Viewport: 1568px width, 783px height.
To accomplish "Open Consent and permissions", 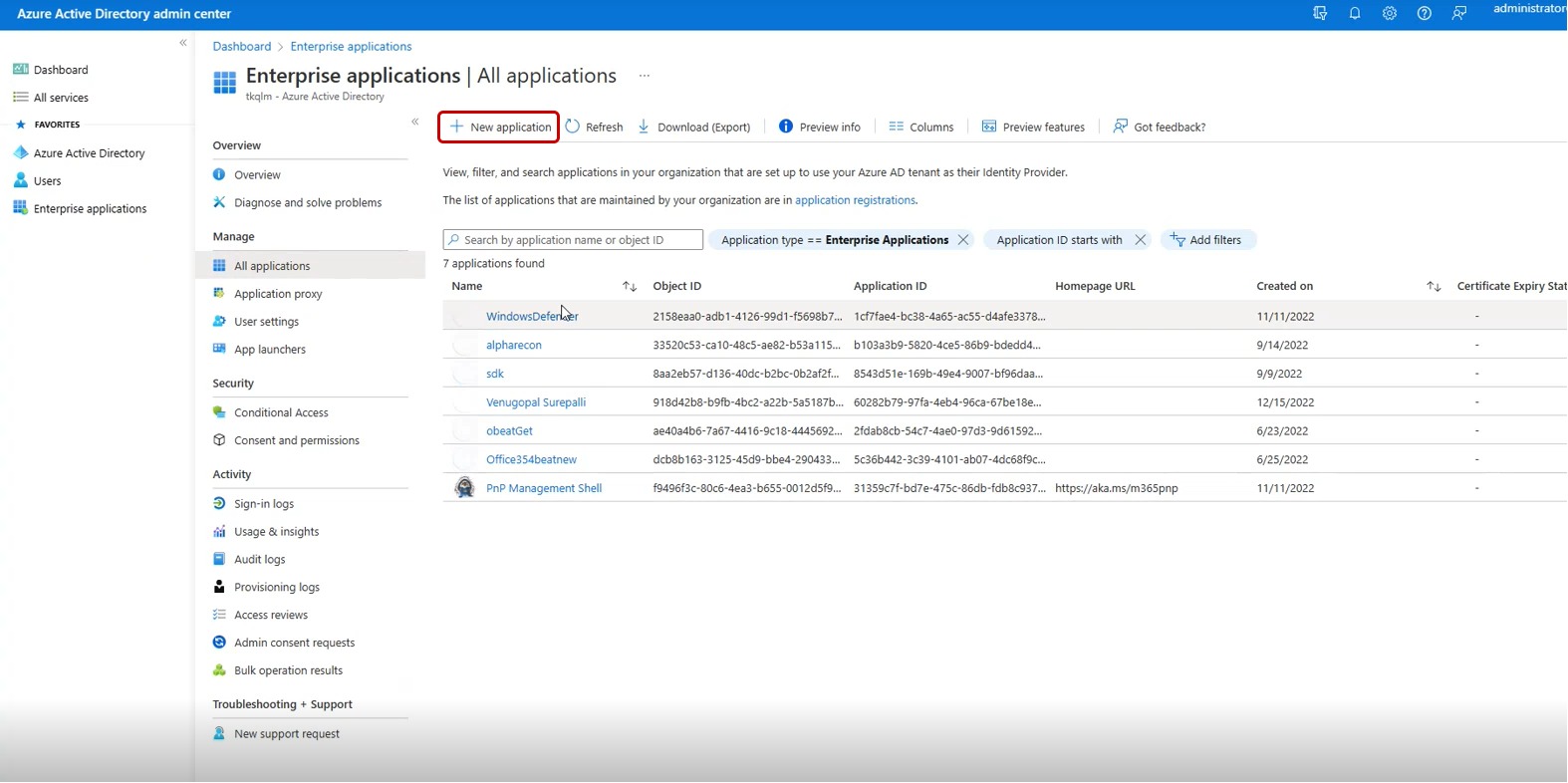I will (x=297, y=441).
